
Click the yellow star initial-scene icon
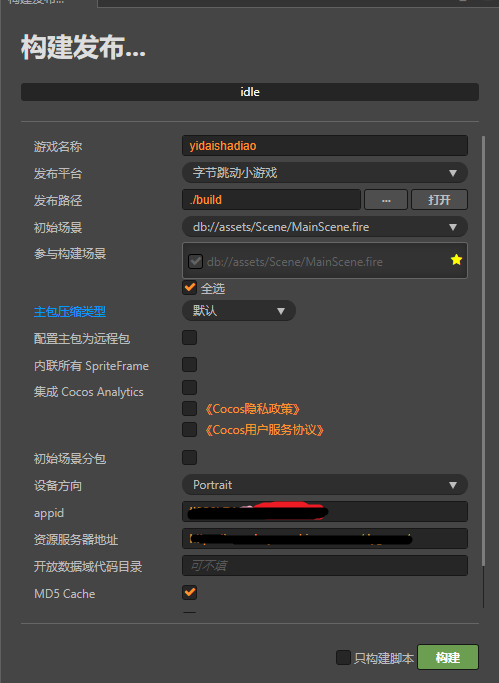click(x=456, y=260)
